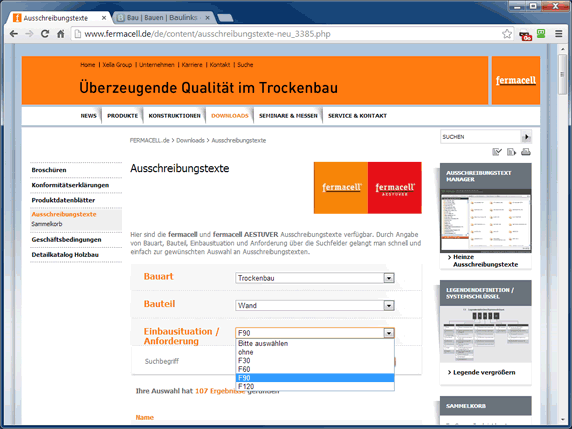
Task: Reload the page with the refresh icon
Action: pos(45,34)
